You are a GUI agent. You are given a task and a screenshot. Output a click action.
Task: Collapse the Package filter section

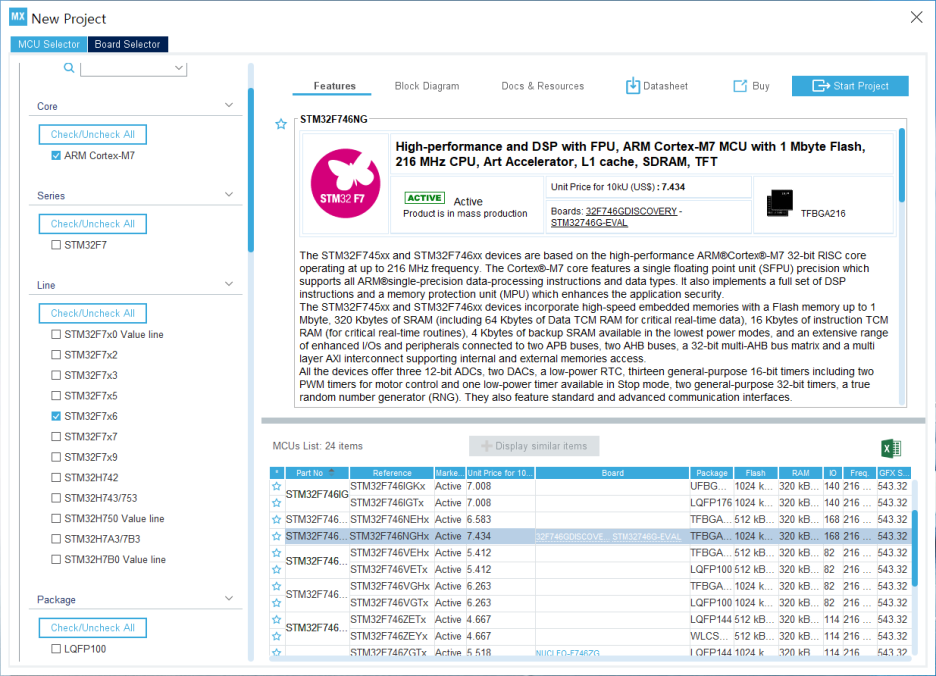229,598
